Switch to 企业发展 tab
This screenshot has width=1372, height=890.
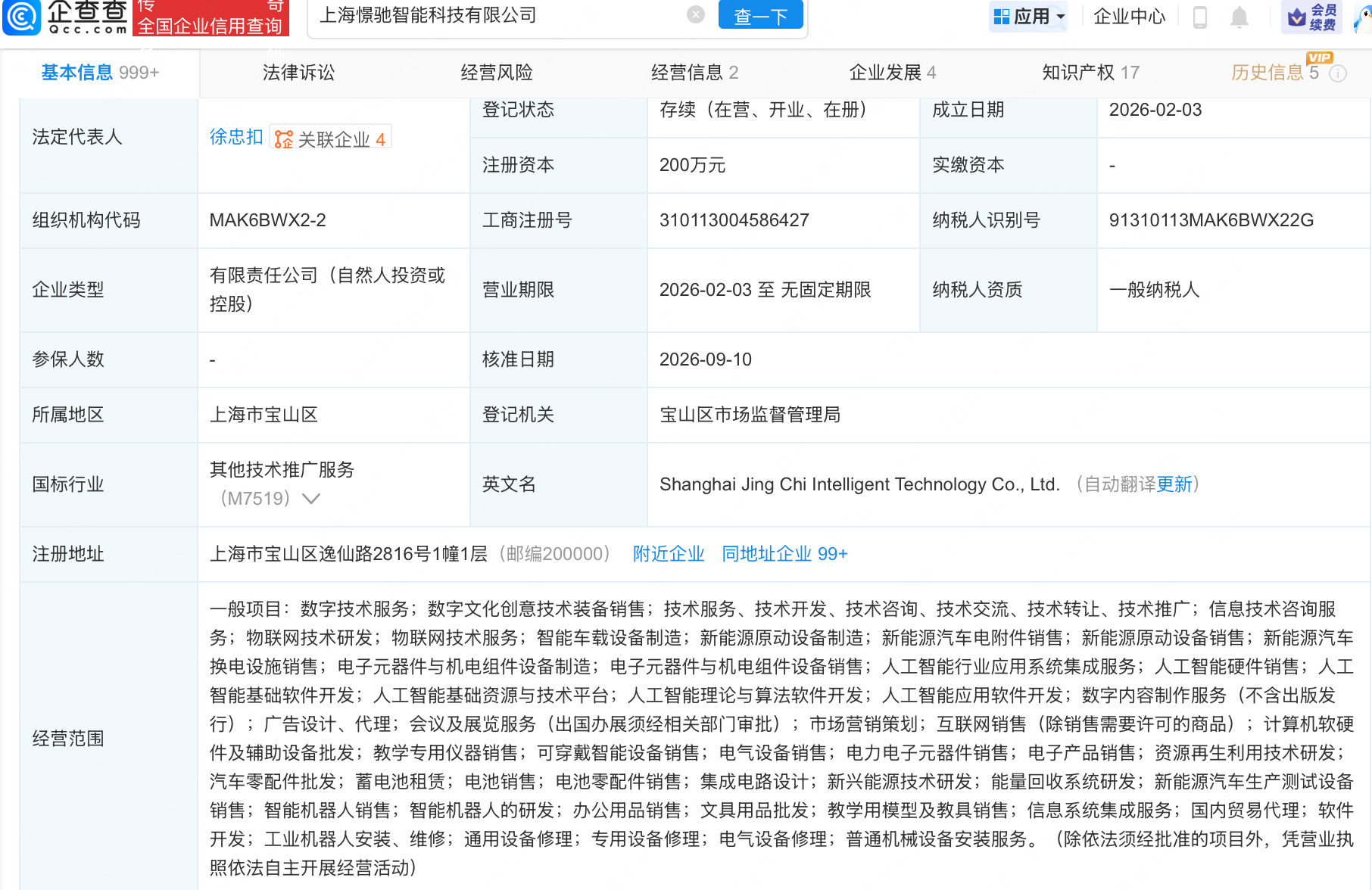coord(893,73)
